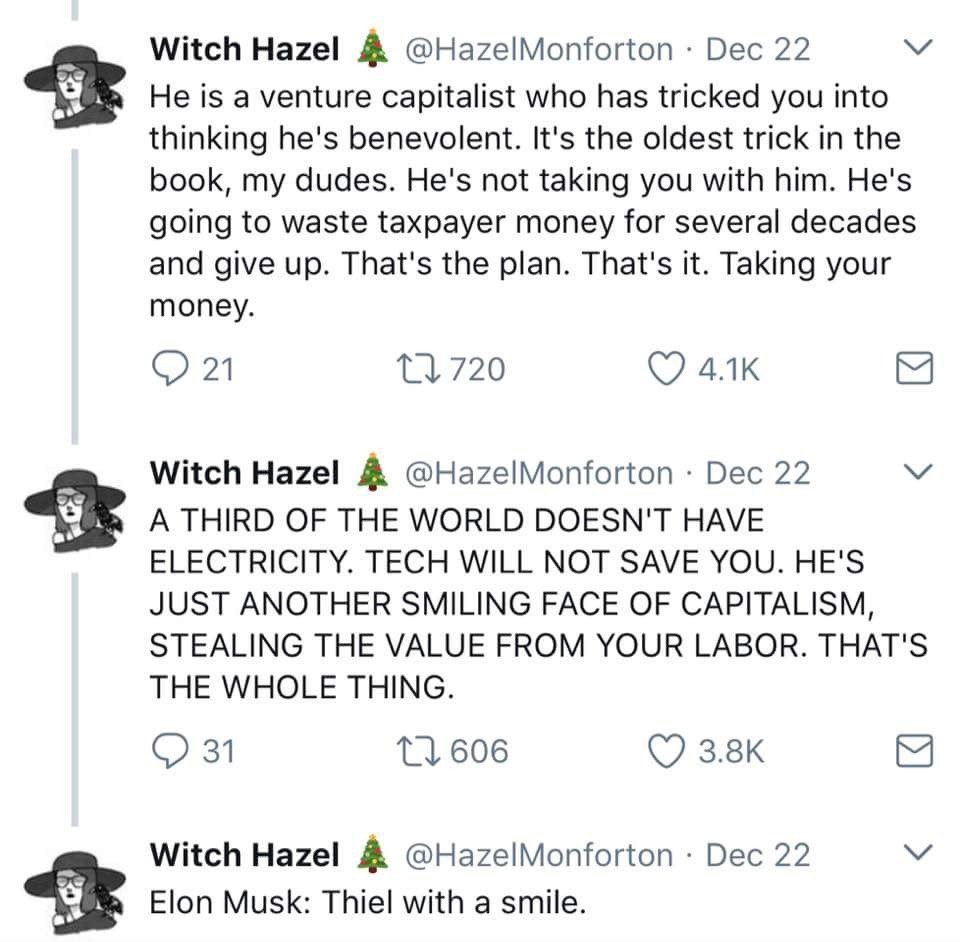The width and height of the screenshot is (960, 942).
Task: Open the Dec 22 timestamp on first tweet
Action: [758, 48]
